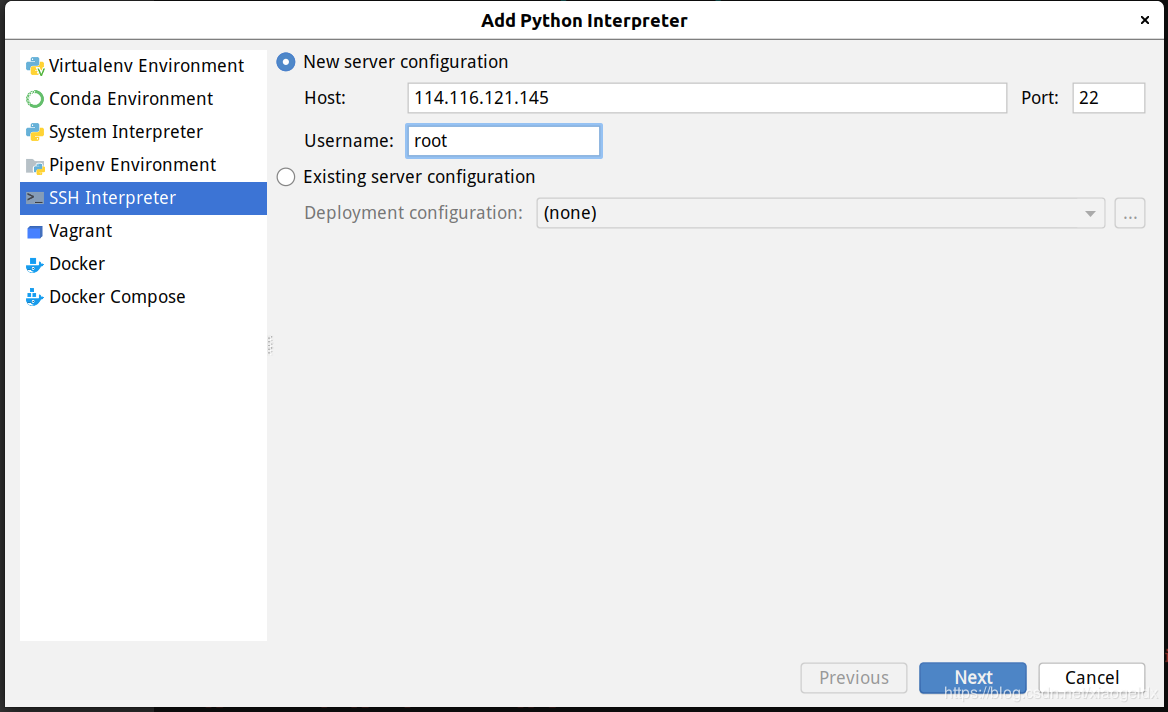Click the Vagrant blue icon
1168x712 pixels.
pos(35,232)
